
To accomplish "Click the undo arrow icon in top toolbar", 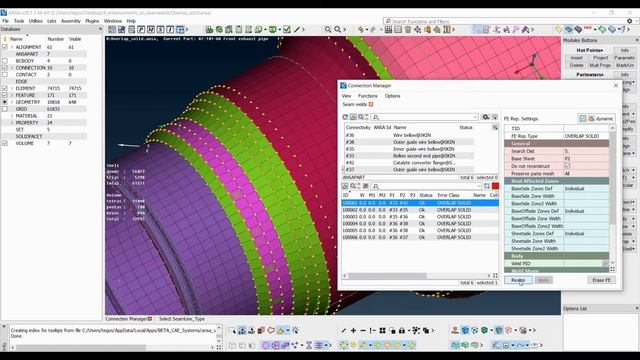I will pyautogui.click(x=361, y=29).
